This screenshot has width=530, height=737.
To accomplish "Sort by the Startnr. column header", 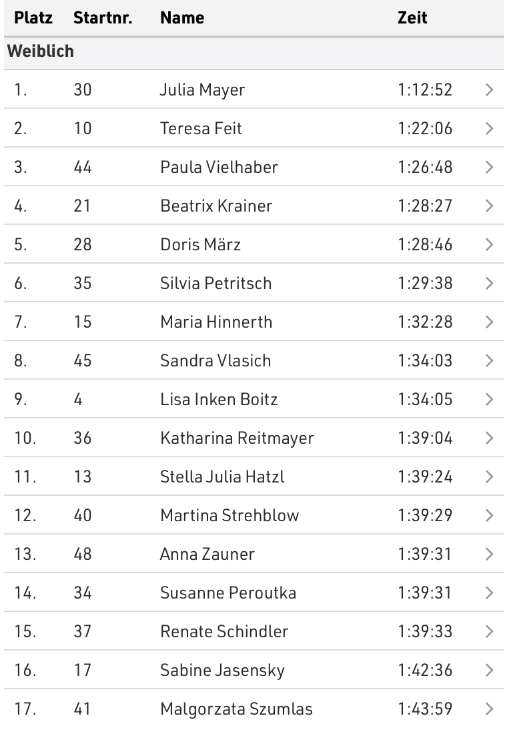I will point(102,18).
